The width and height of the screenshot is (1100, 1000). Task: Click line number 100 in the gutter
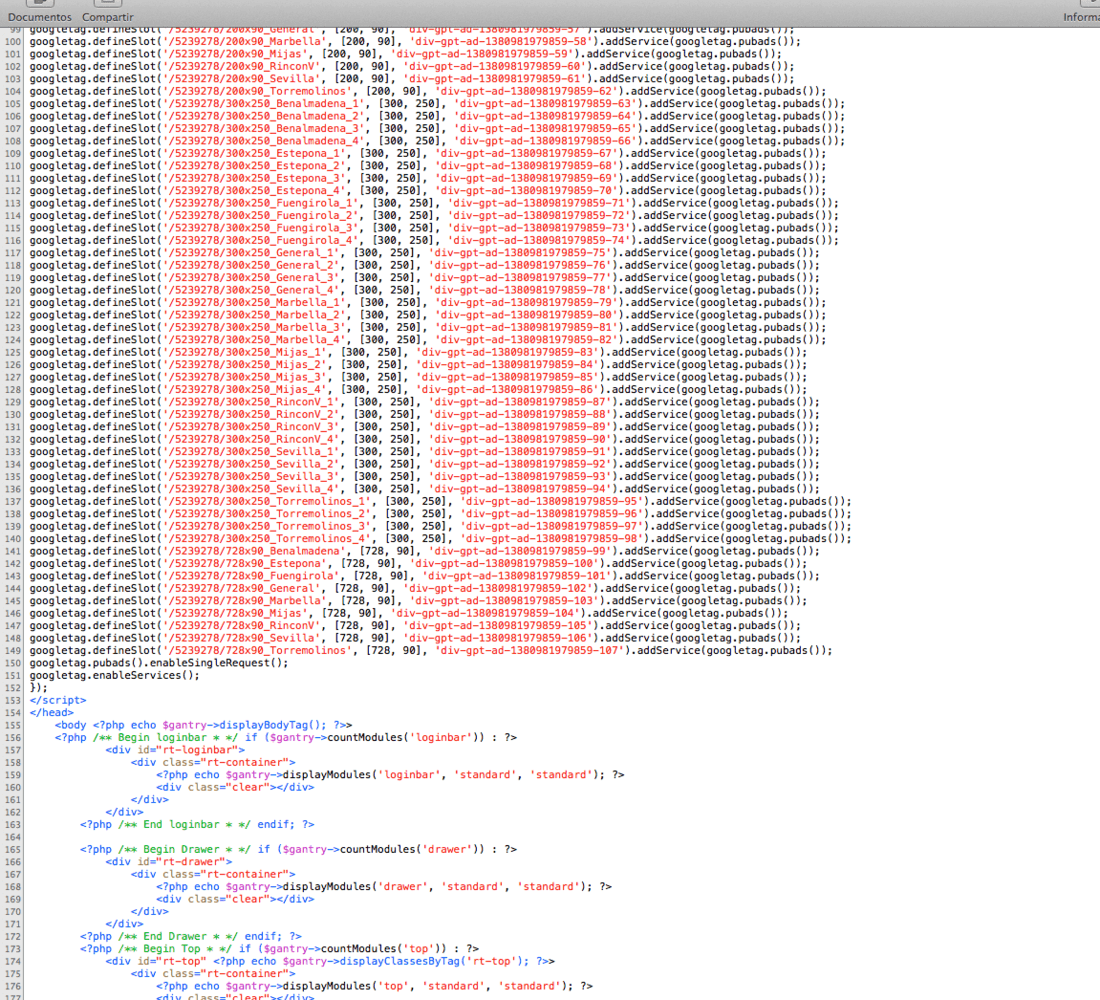point(13,41)
